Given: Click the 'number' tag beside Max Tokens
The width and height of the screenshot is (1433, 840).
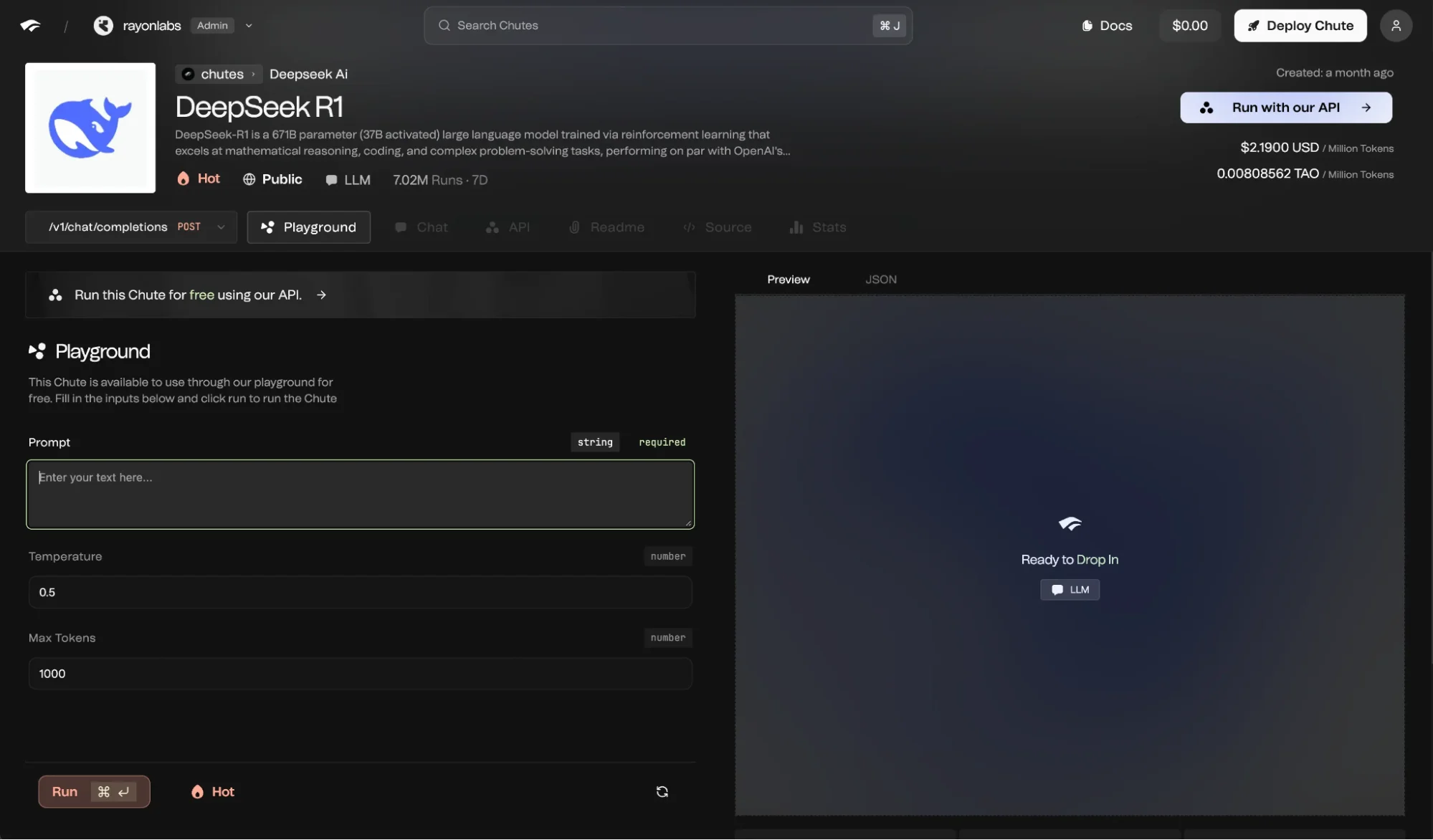Looking at the screenshot, I should tap(667, 638).
